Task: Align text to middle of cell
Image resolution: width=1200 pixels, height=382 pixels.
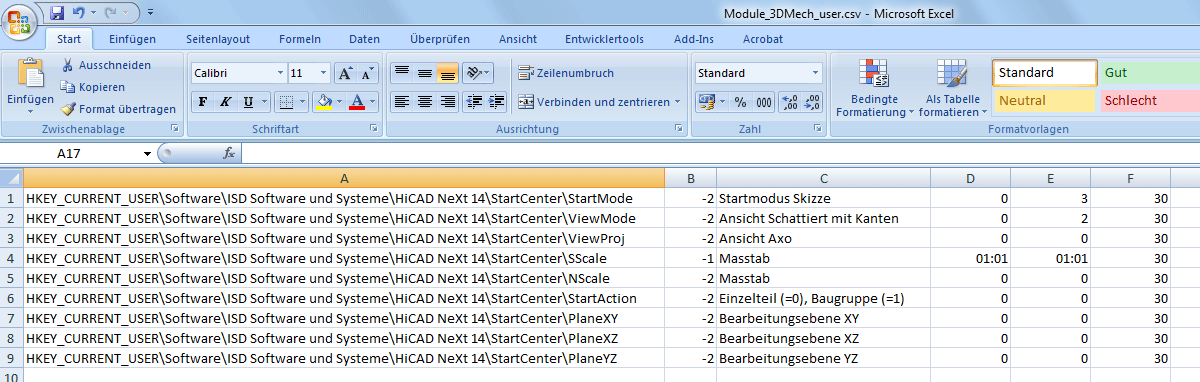Action: pyautogui.click(x=425, y=73)
